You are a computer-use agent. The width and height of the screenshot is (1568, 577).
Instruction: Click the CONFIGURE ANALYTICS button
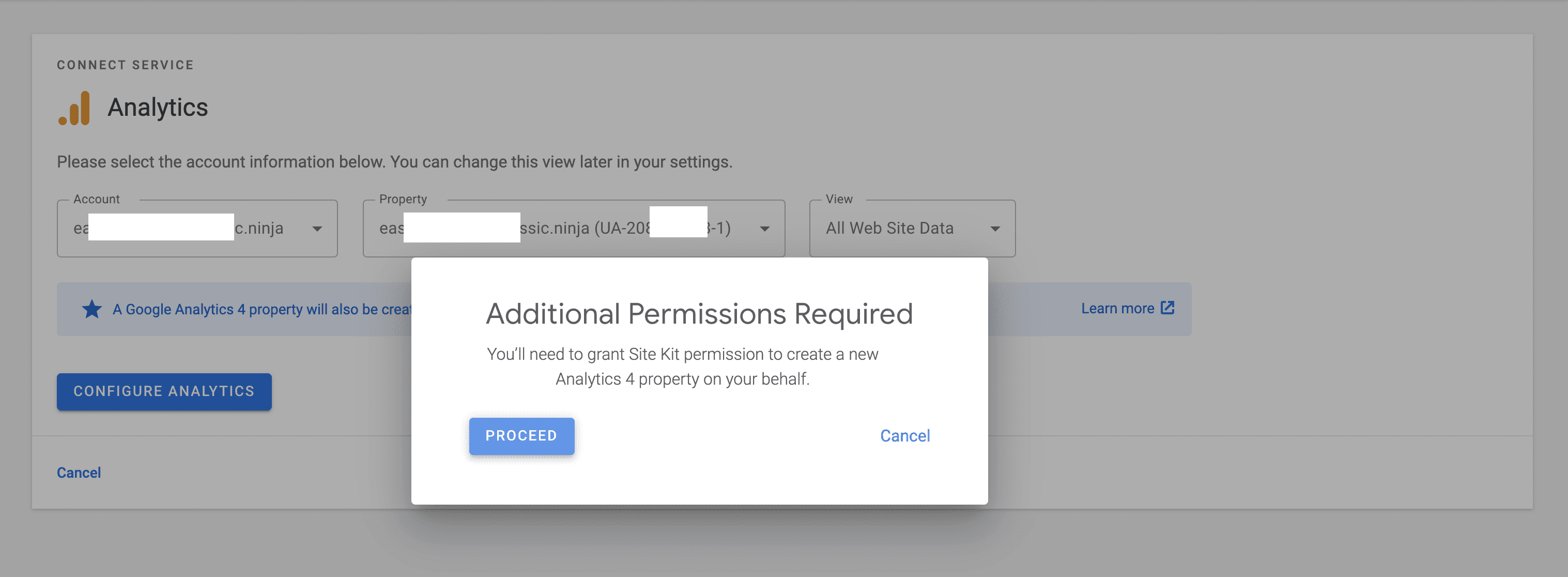click(164, 391)
